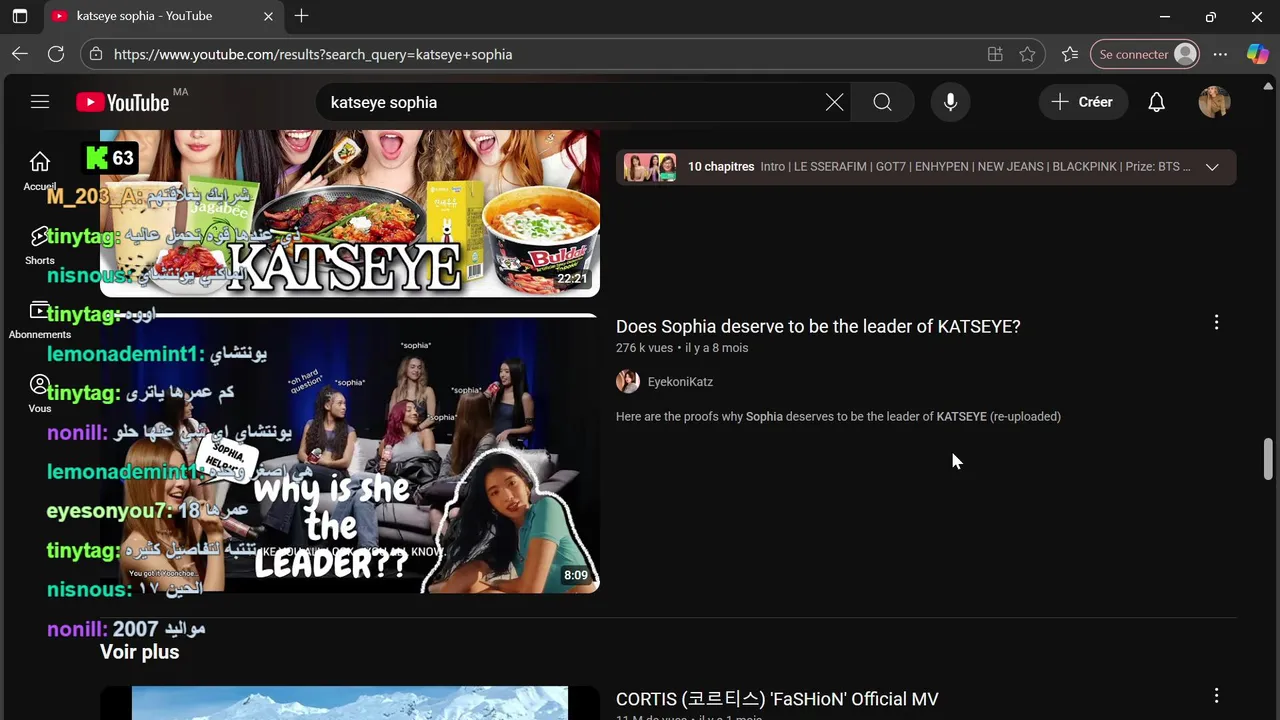Open browser favorites list
Image resolution: width=1280 pixels, height=720 pixels.
click(x=1069, y=54)
